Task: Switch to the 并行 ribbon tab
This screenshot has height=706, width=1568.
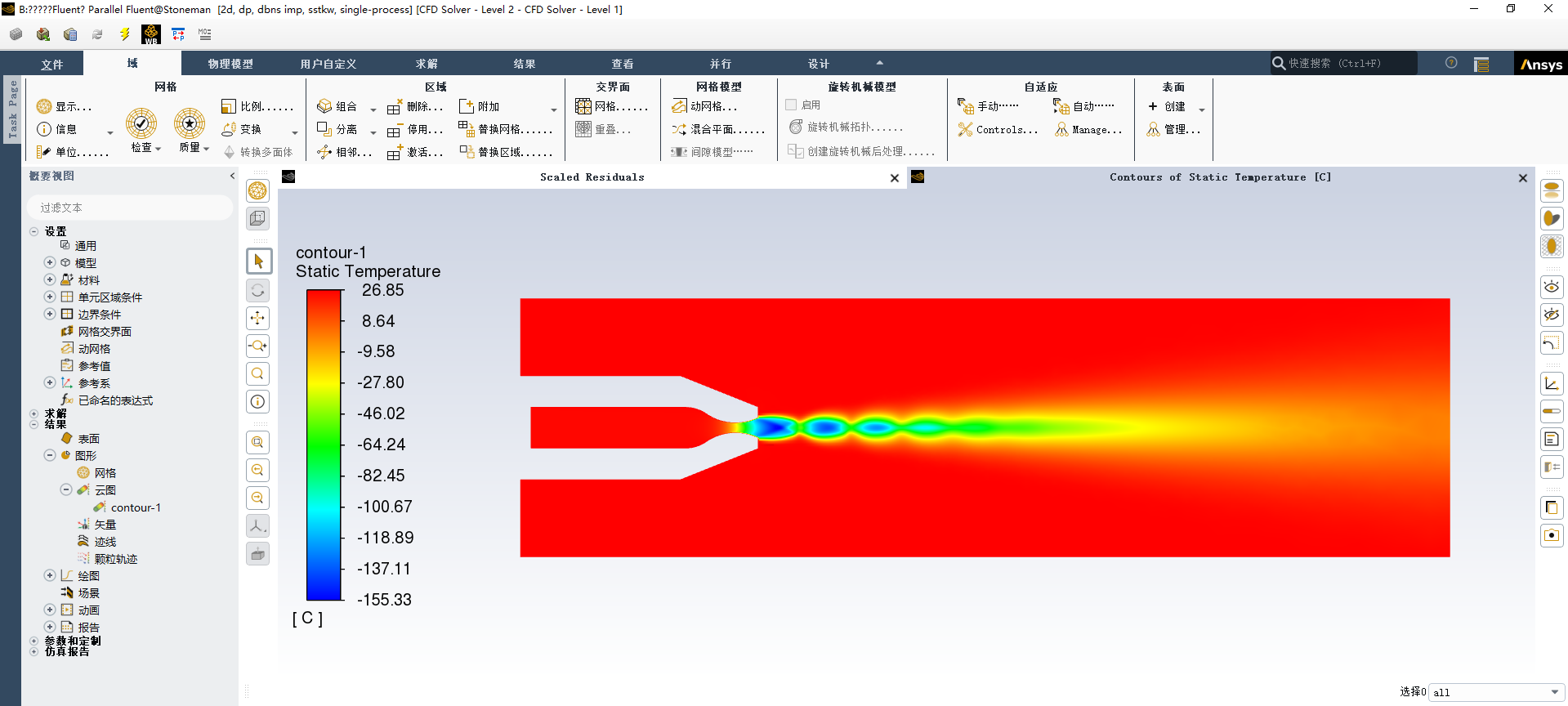Action: pos(721,64)
